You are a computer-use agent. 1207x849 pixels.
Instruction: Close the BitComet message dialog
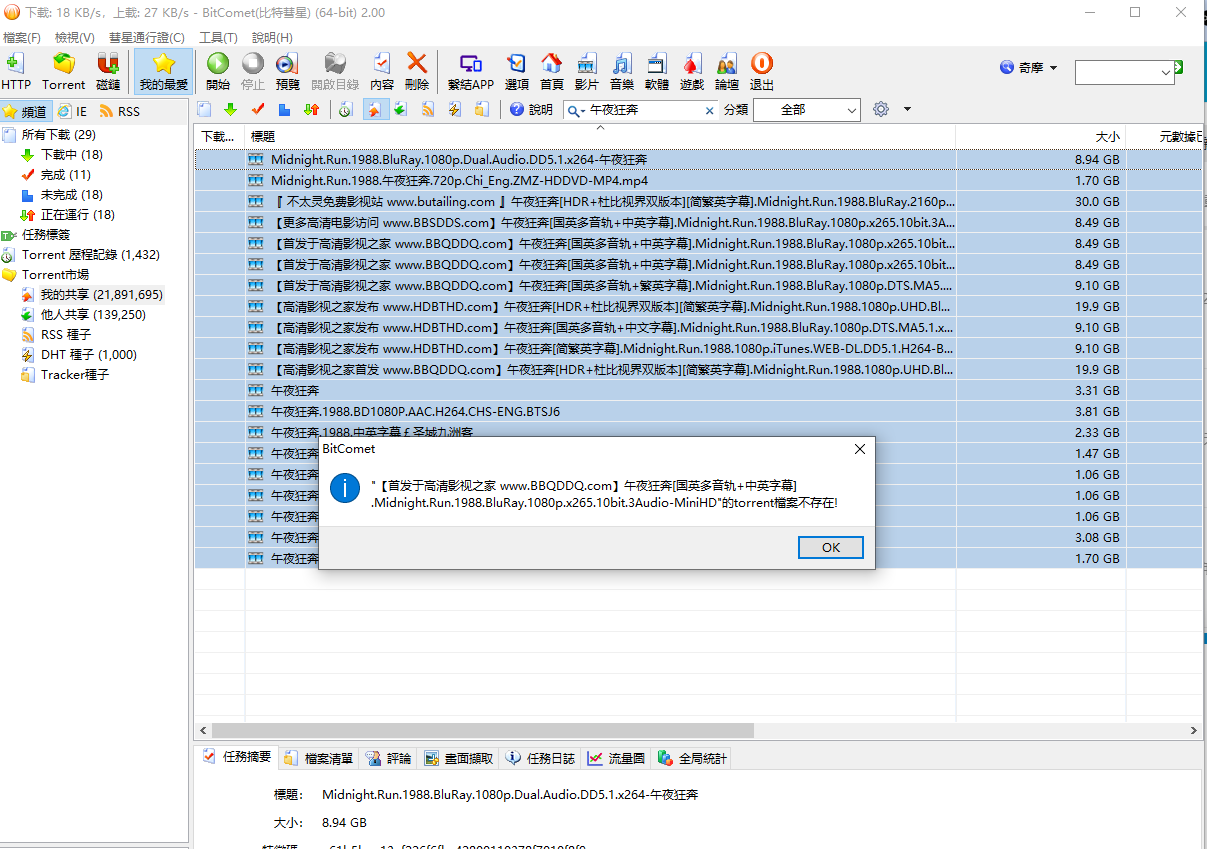pyautogui.click(x=859, y=450)
